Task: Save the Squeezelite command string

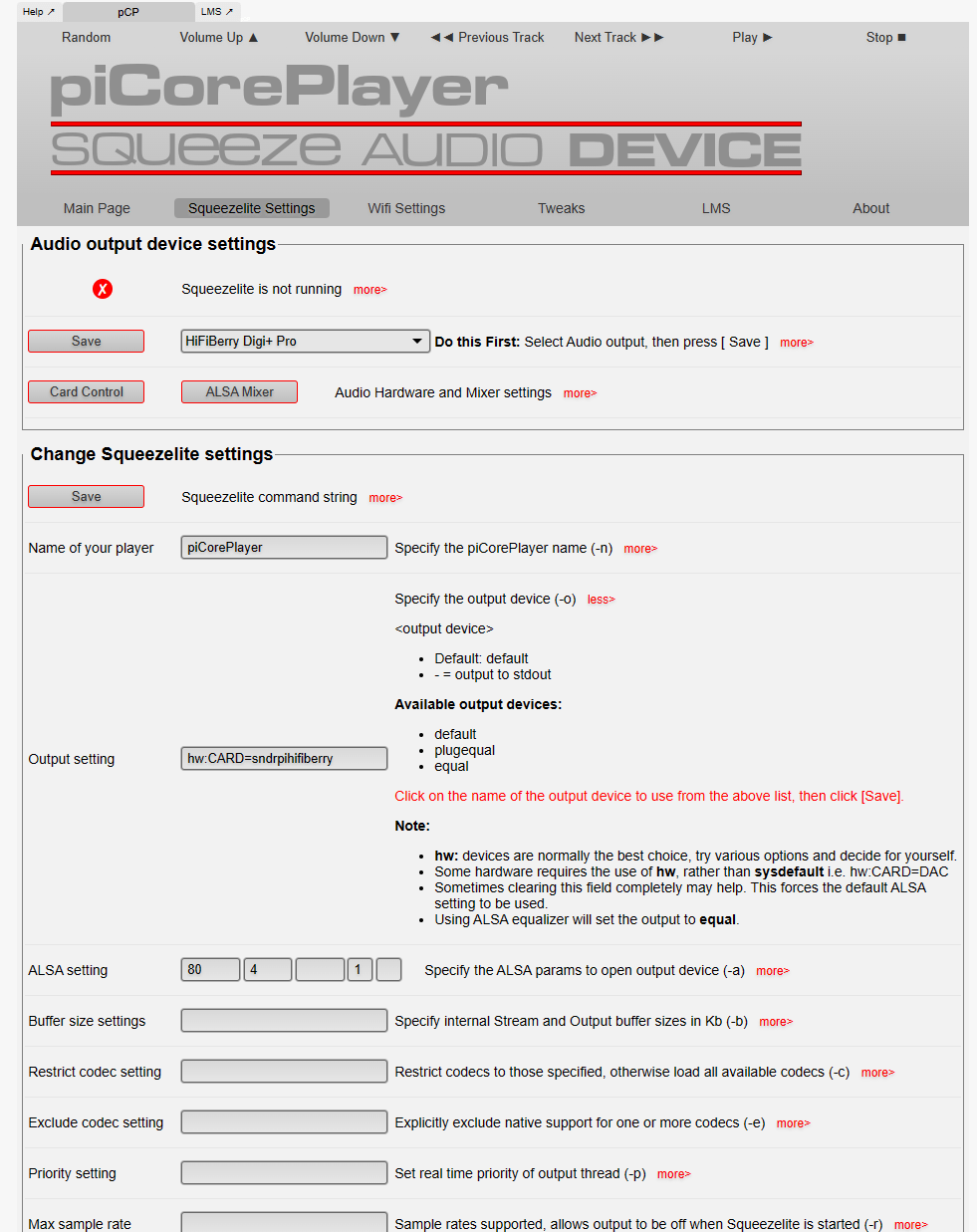Action: (86, 496)
